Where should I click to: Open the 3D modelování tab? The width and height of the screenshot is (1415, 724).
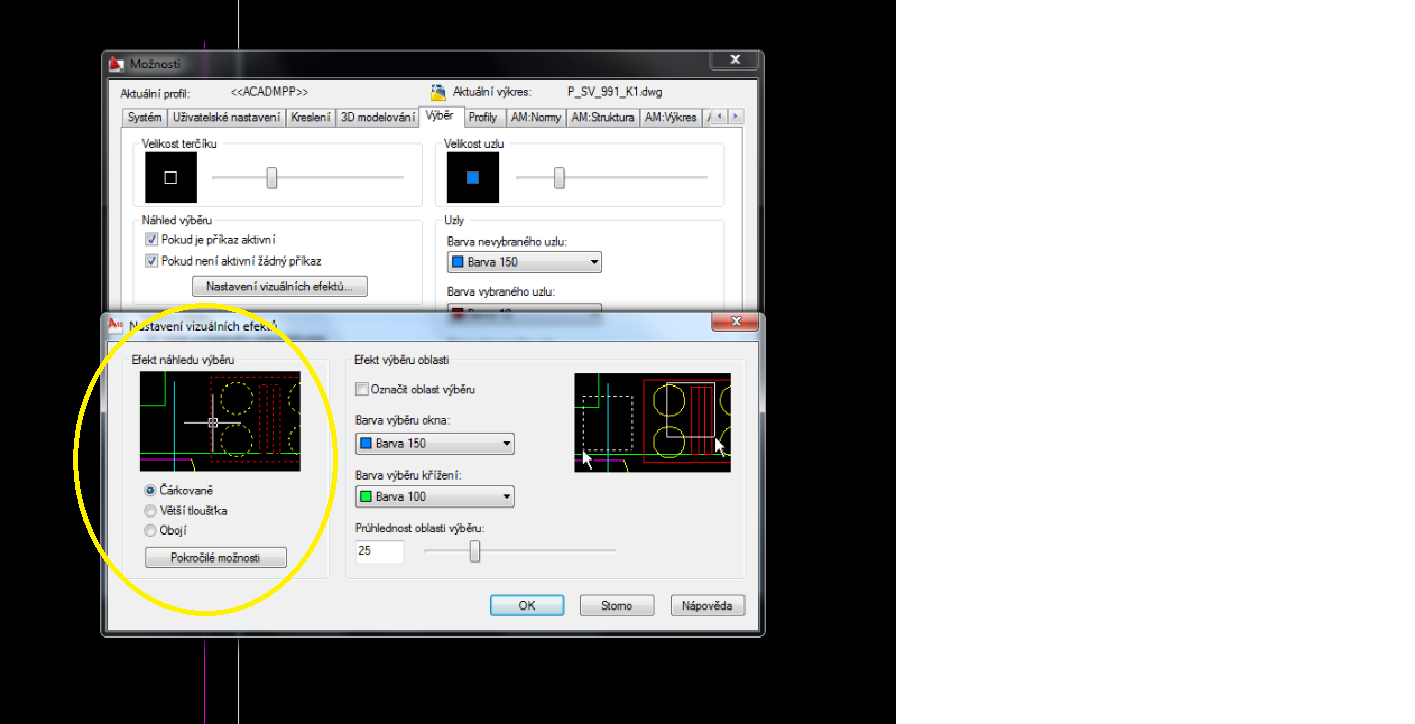(x=377, y=118)
